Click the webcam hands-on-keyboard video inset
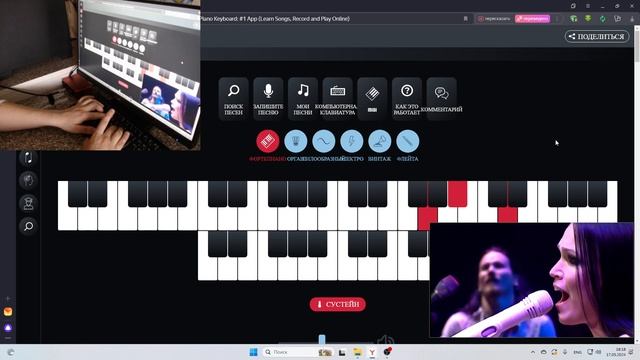 (100, 75)
